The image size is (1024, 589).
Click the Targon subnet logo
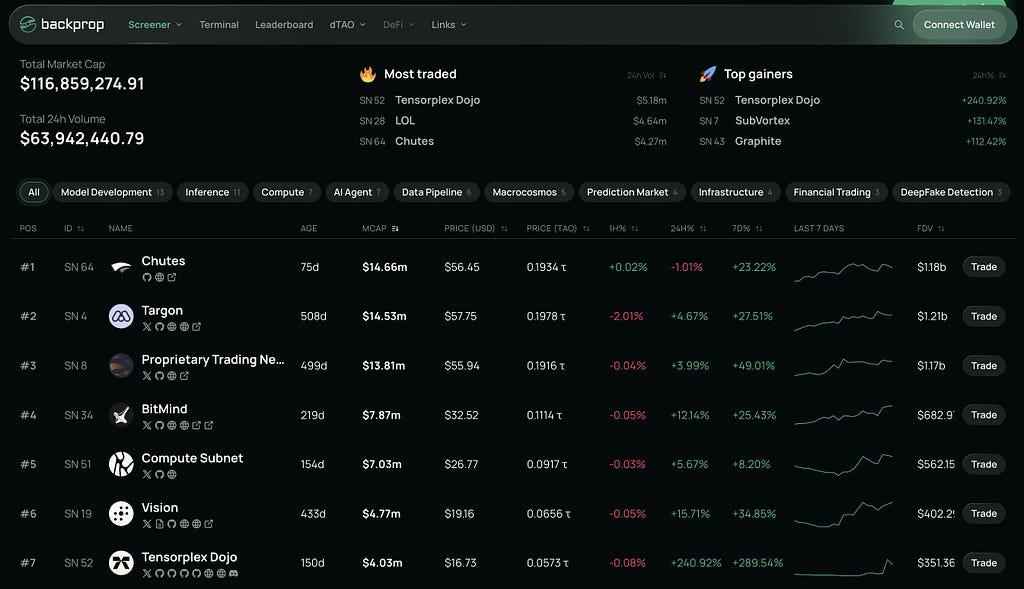[x=121, y=316]
